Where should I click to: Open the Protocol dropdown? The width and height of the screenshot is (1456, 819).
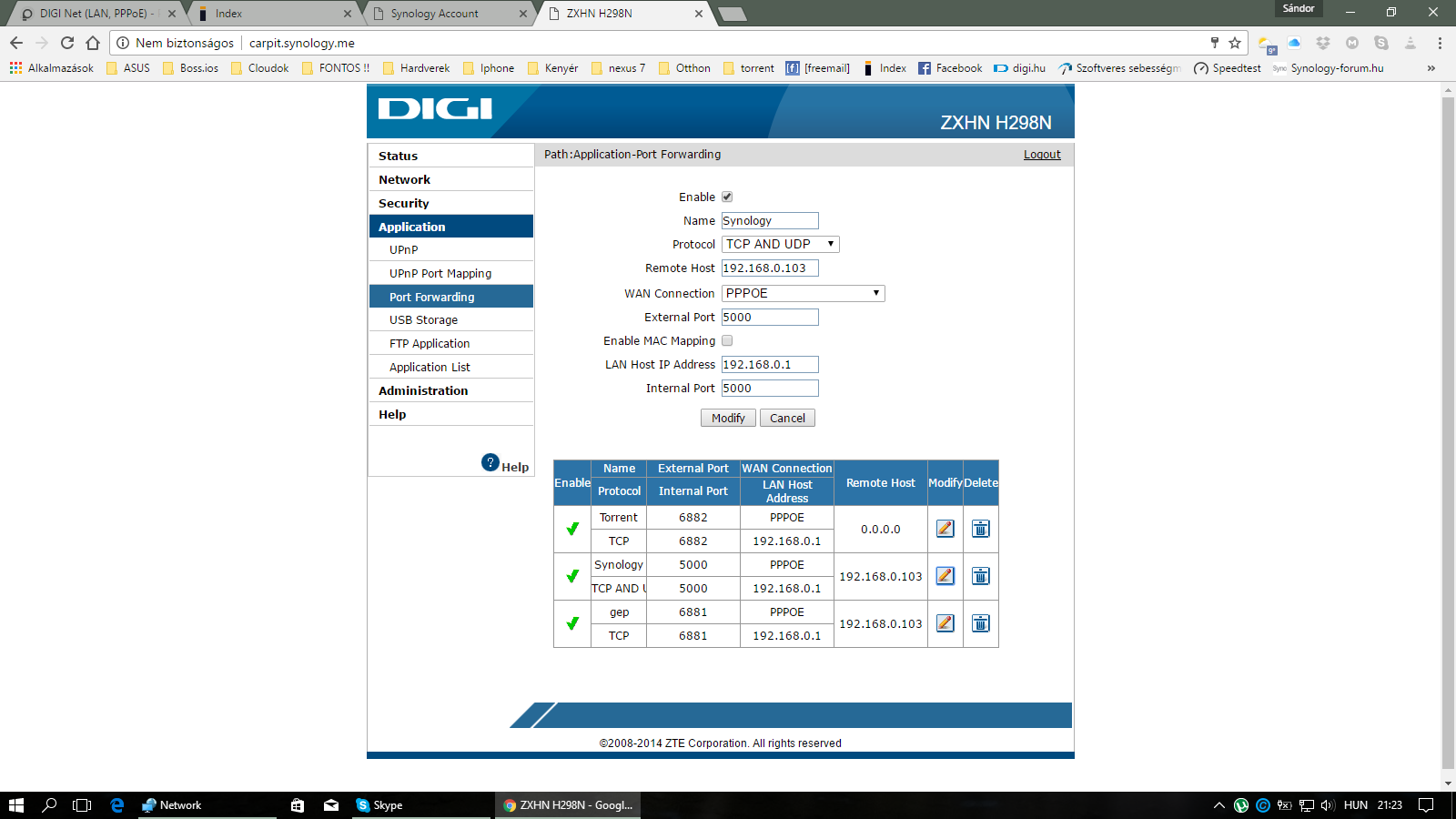pyautogui.click(x=781, y=244)
